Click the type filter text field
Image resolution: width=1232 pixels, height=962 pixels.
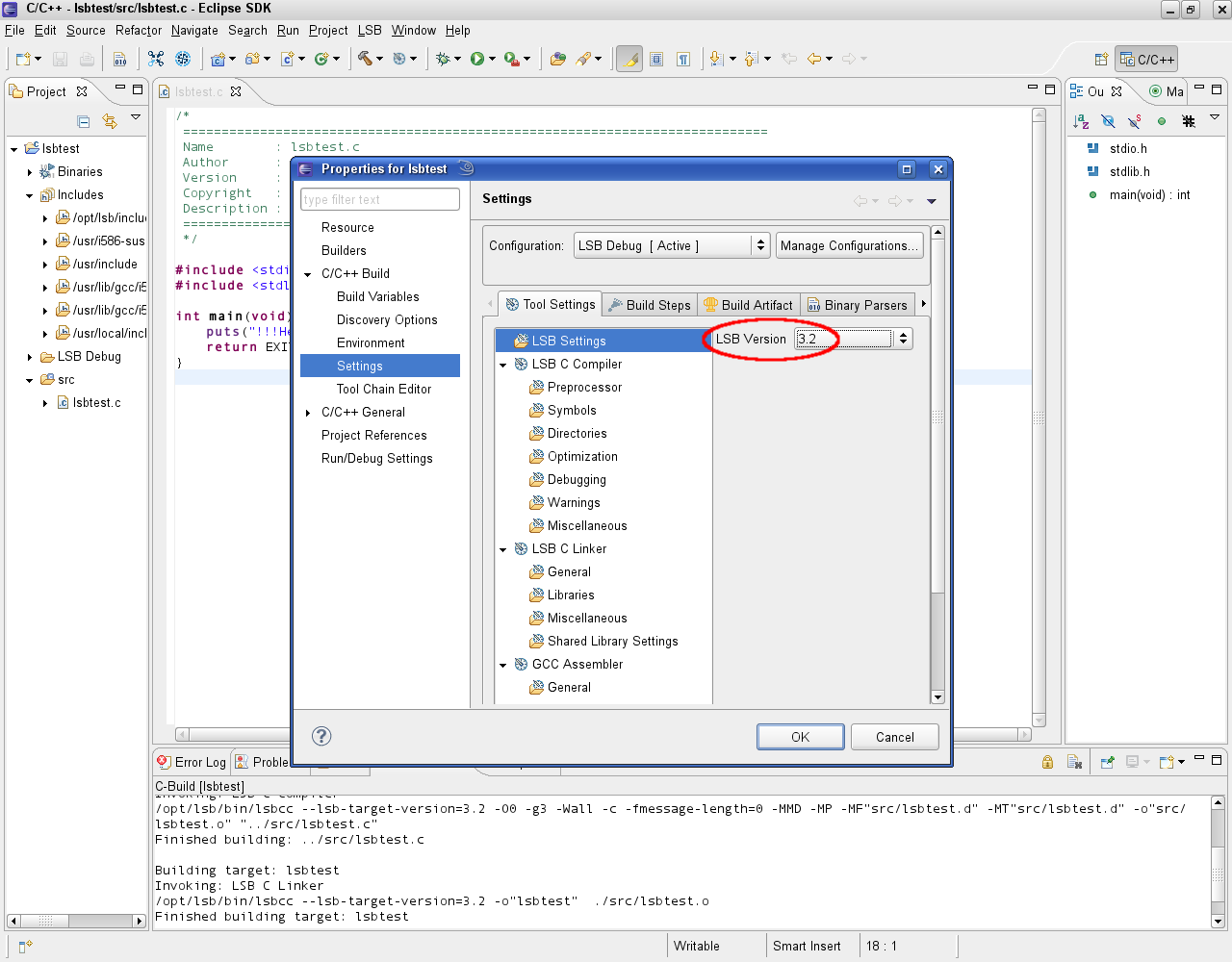pos(380,199)
